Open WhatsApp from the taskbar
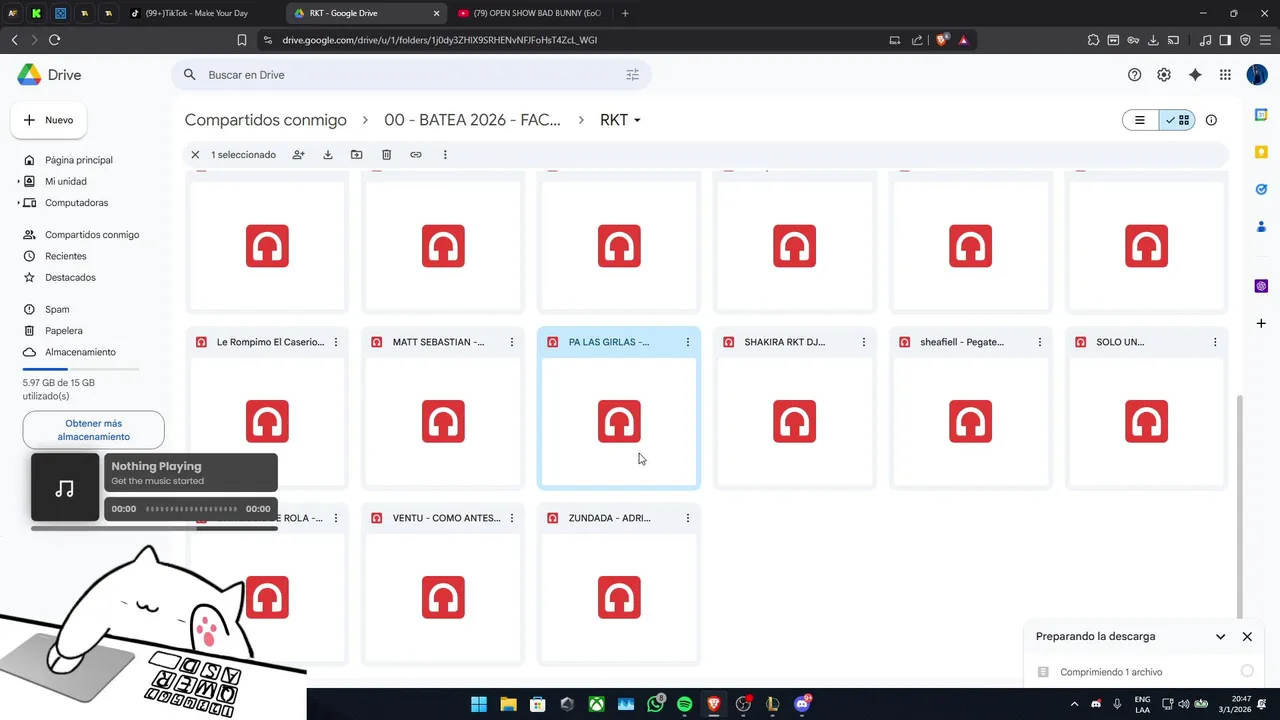1280x720 pixels. click(655, 704)
